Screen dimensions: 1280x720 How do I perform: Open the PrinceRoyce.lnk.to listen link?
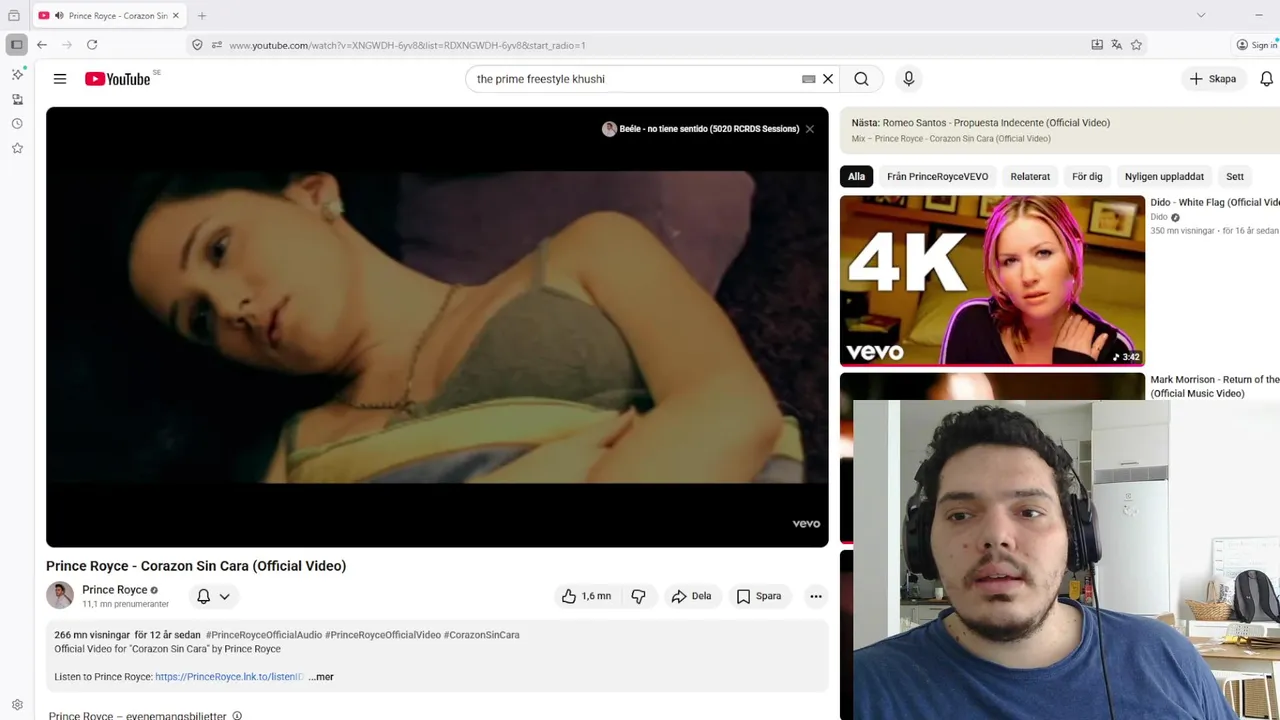pos(229,677)
